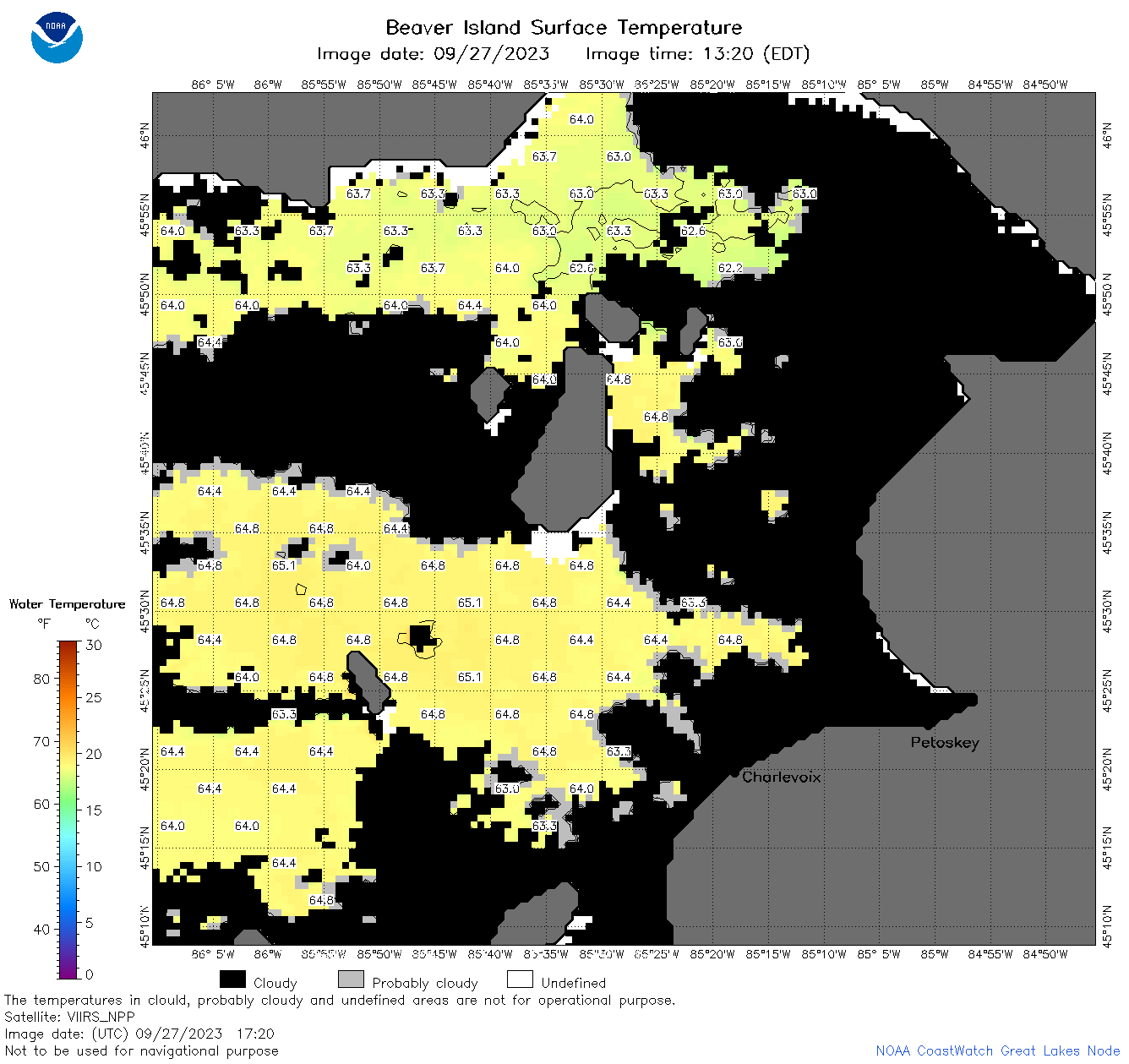Click the 80 °F tick on scale
This screenshot has height=1064, width=1129.
(x=41, y=679)
